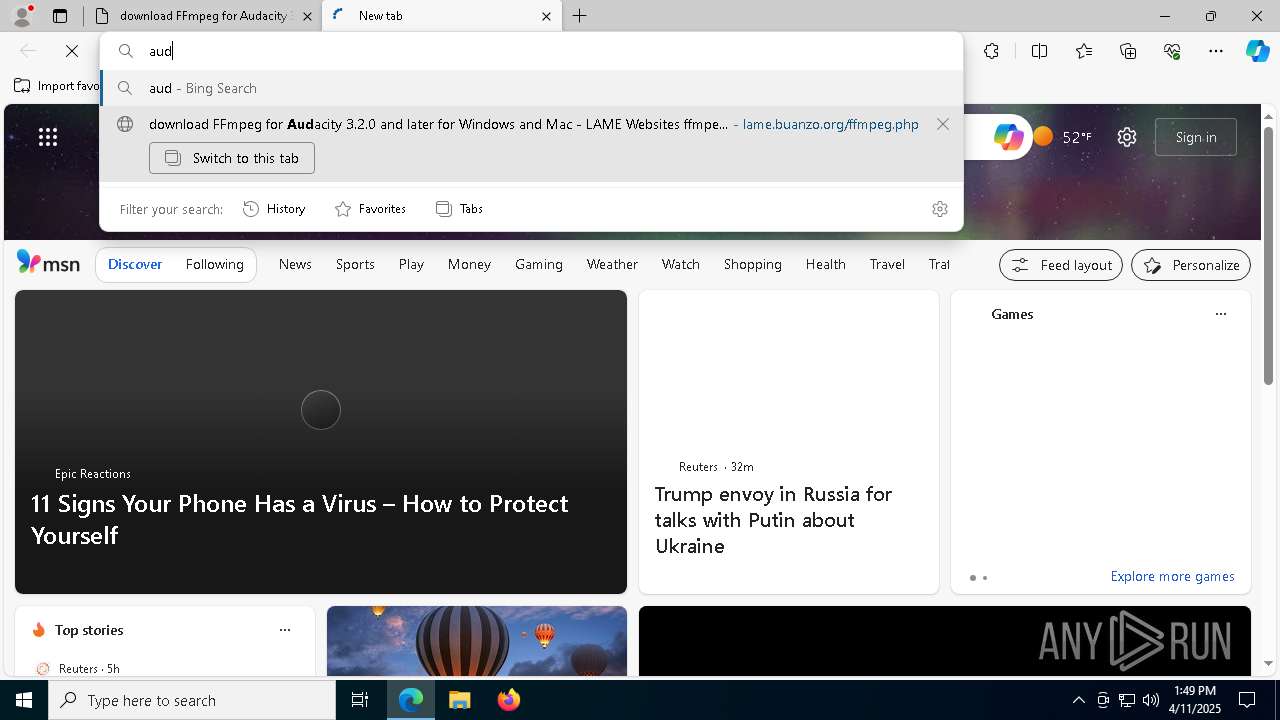Open the volume tray icon
This screenshot has width=1280, height=720.
tap(1151, 700)
